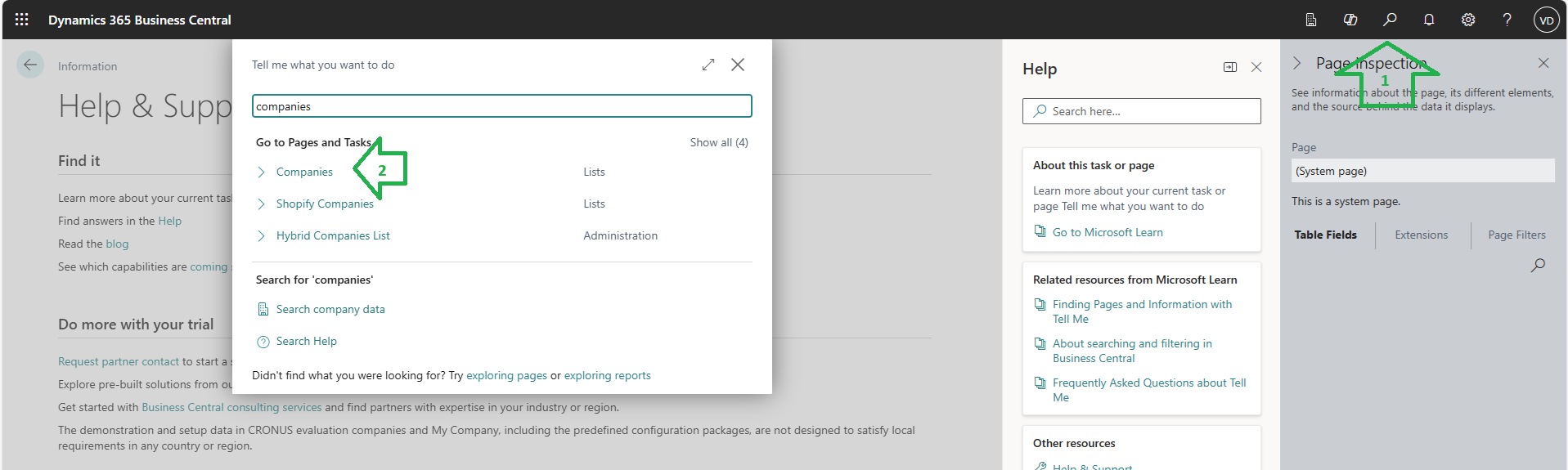This screenshot has height=470, width=1568.
Task: Open the Companies page result
Action: coord(304,172)
